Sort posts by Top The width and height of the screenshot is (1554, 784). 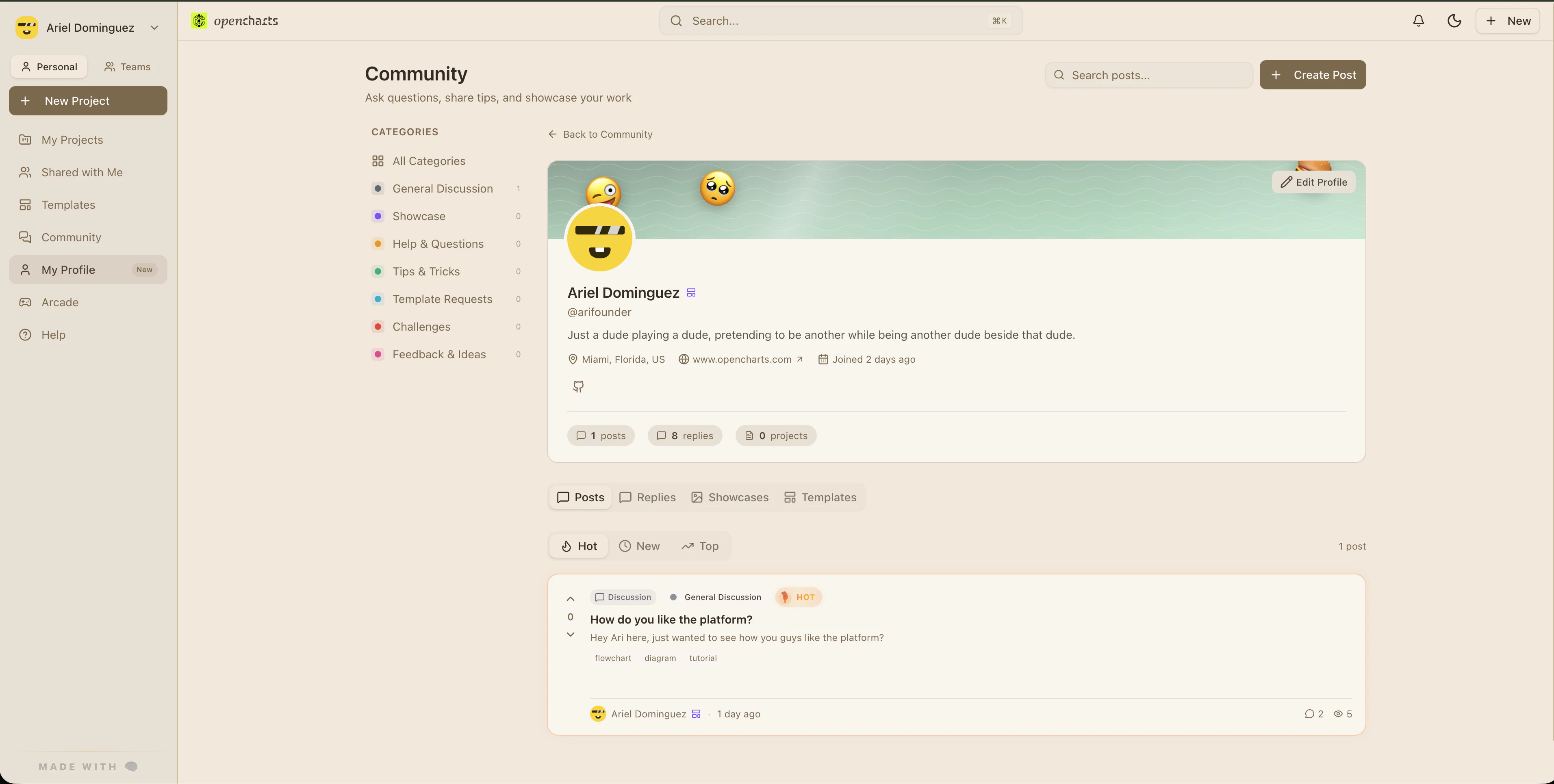pos(700,546)
